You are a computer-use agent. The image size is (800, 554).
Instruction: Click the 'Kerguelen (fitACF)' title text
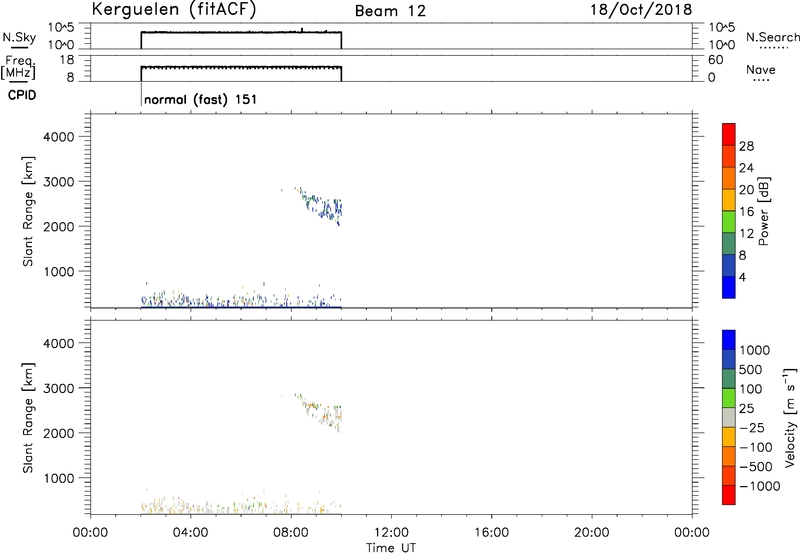point(173,10)
